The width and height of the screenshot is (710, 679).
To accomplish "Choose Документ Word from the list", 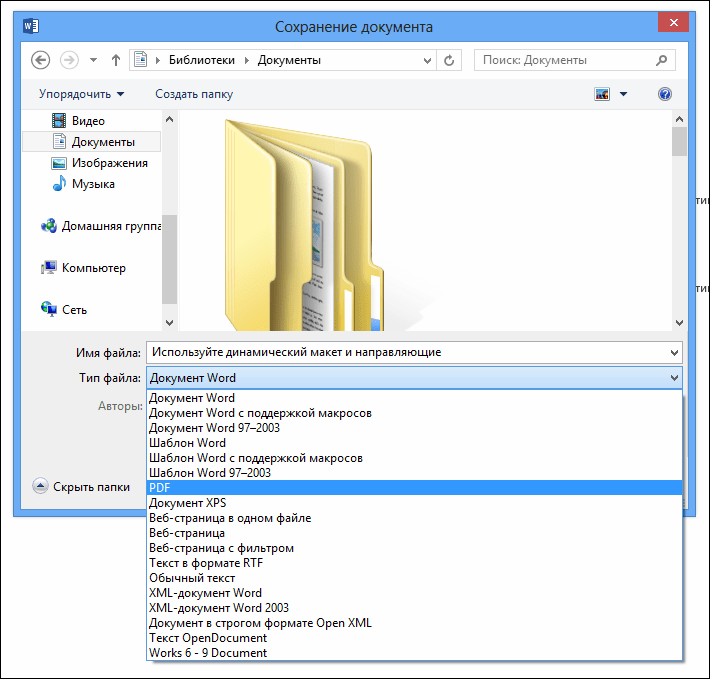I will tap(414, 398).
